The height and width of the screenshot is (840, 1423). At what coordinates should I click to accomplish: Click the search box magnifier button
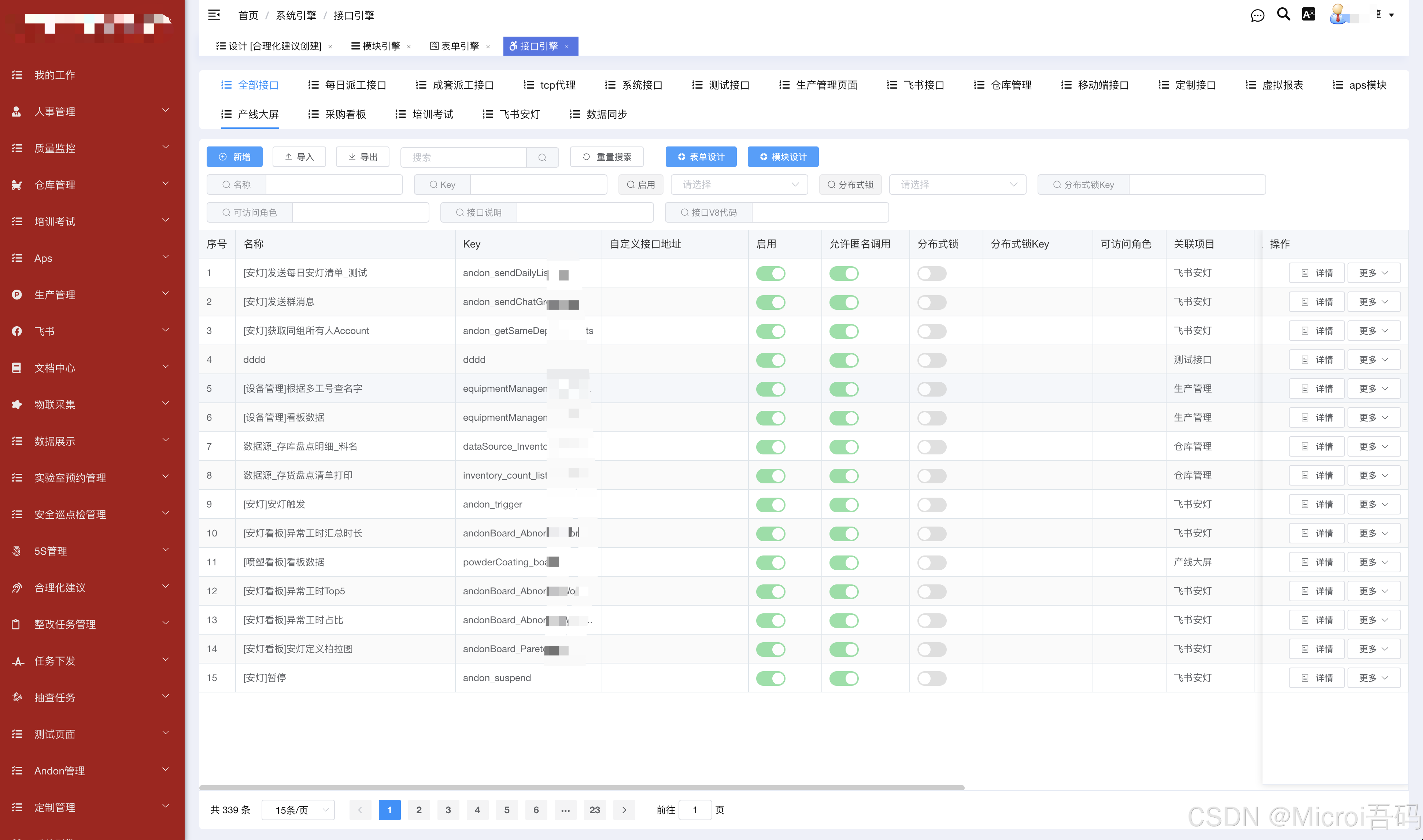point(543,157)
